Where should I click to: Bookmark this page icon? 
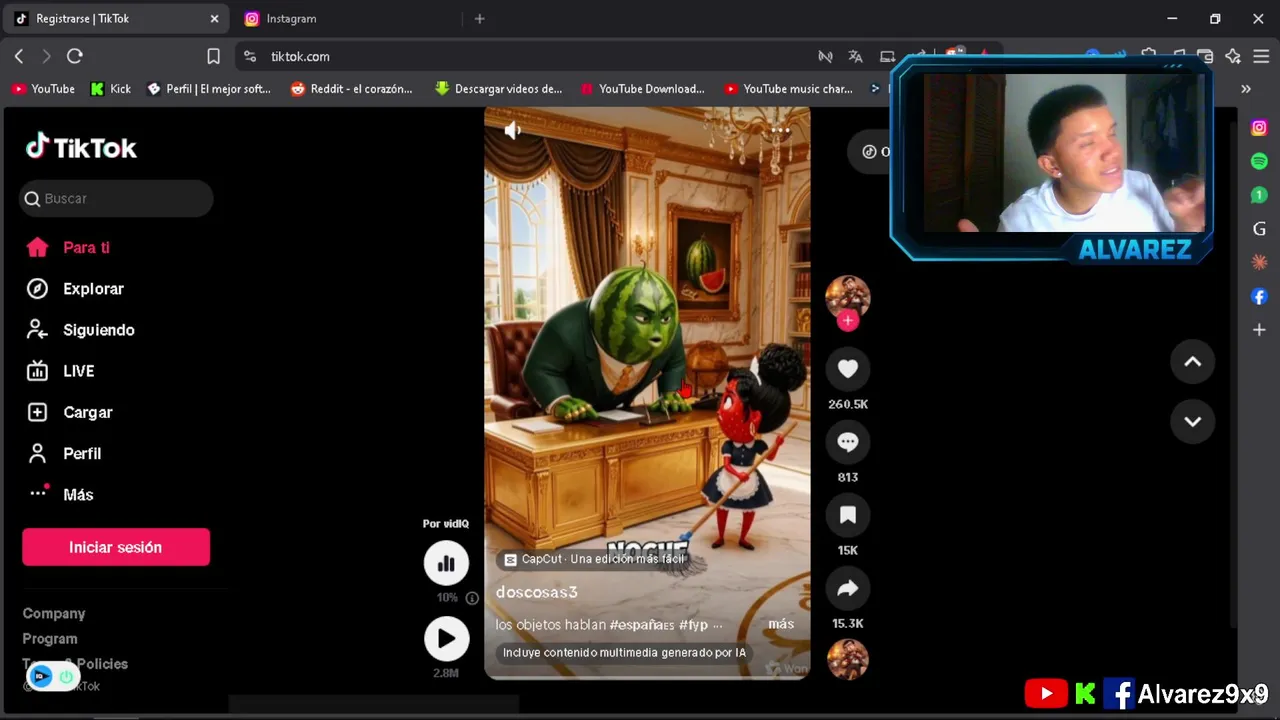[213, 57]
